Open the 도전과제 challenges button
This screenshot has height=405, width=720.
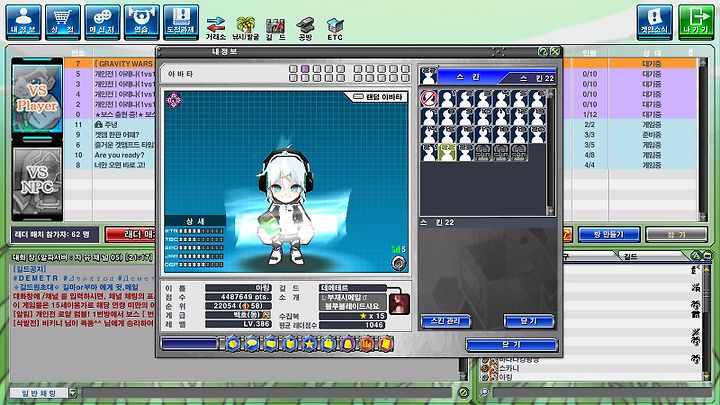coord(181,22)
